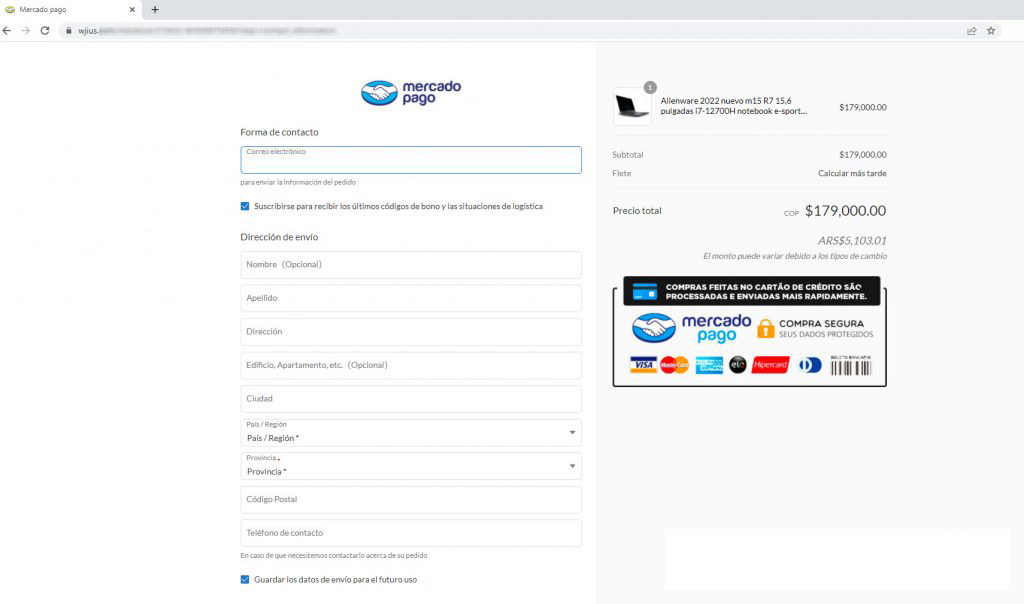Select the Teléfono de contacto field
This screenshot has width=1024, height=604.
click(411, 533)
